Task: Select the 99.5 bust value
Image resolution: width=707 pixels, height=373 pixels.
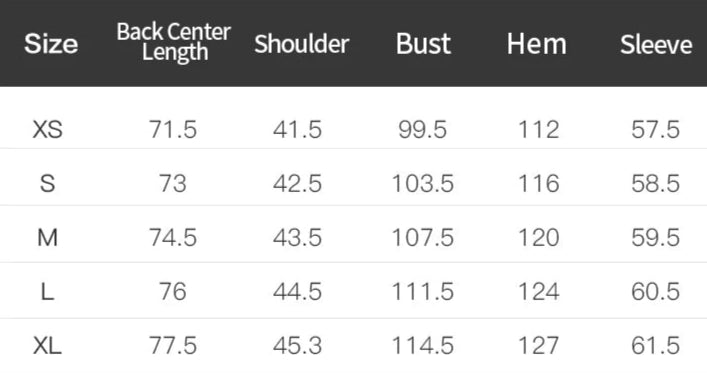Action: [x=422, y=129]
